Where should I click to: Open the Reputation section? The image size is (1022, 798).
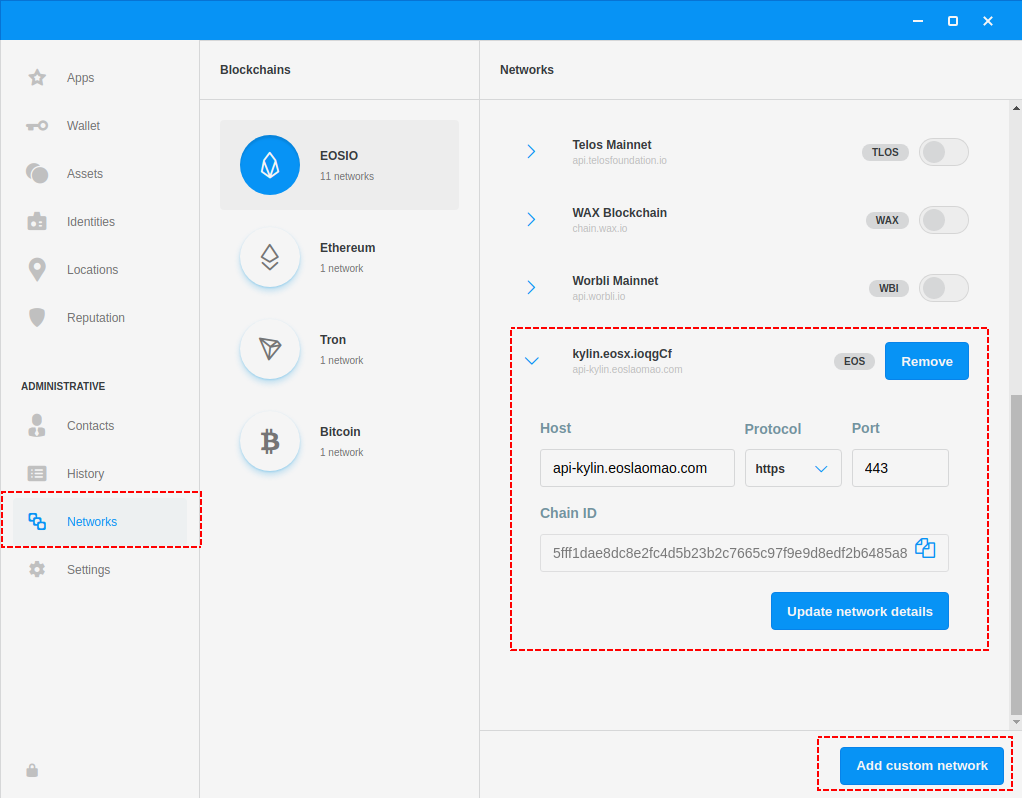pyautogui.click(x=96, y=318)
